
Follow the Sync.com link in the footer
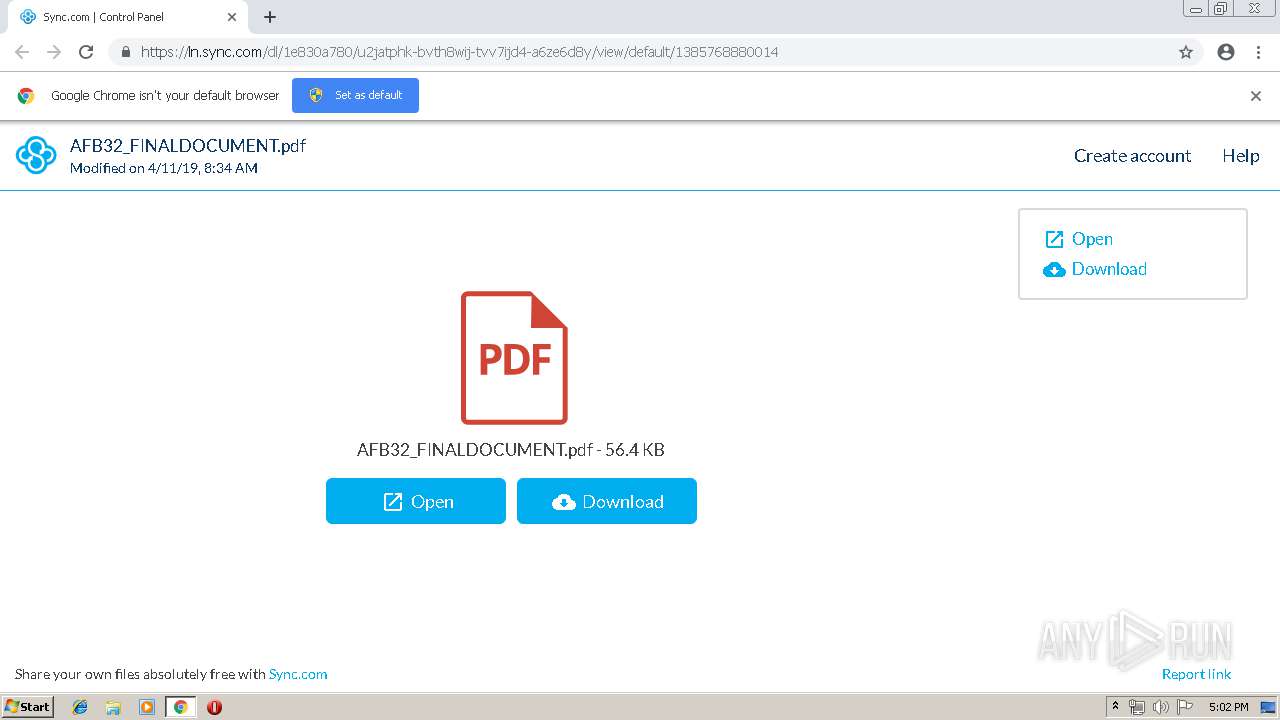click(298, 674)
